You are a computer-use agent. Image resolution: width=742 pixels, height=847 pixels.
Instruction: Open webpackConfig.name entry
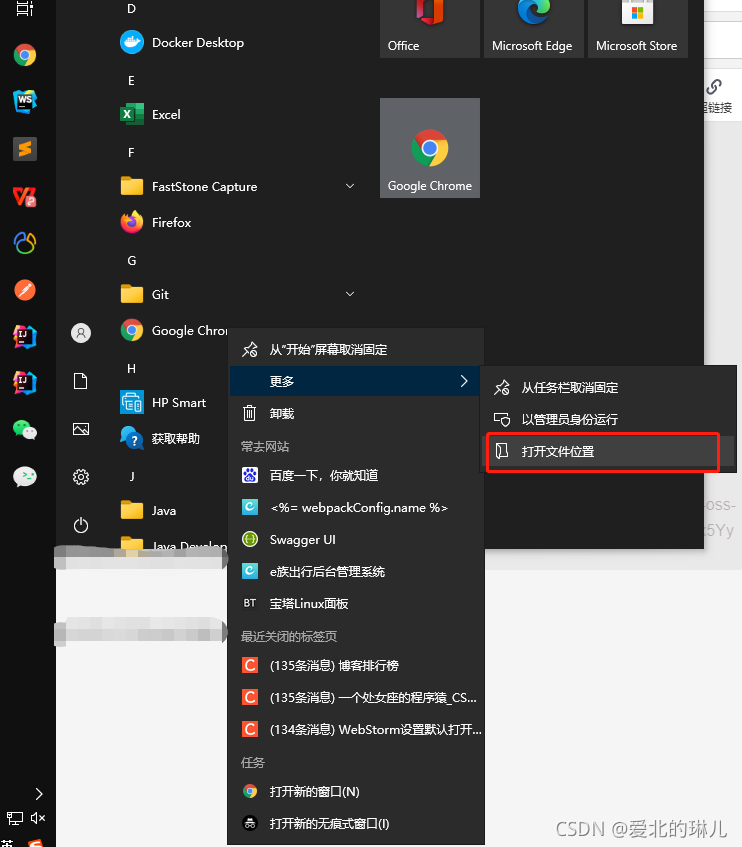pyautogui.click(x=355, y=507)
